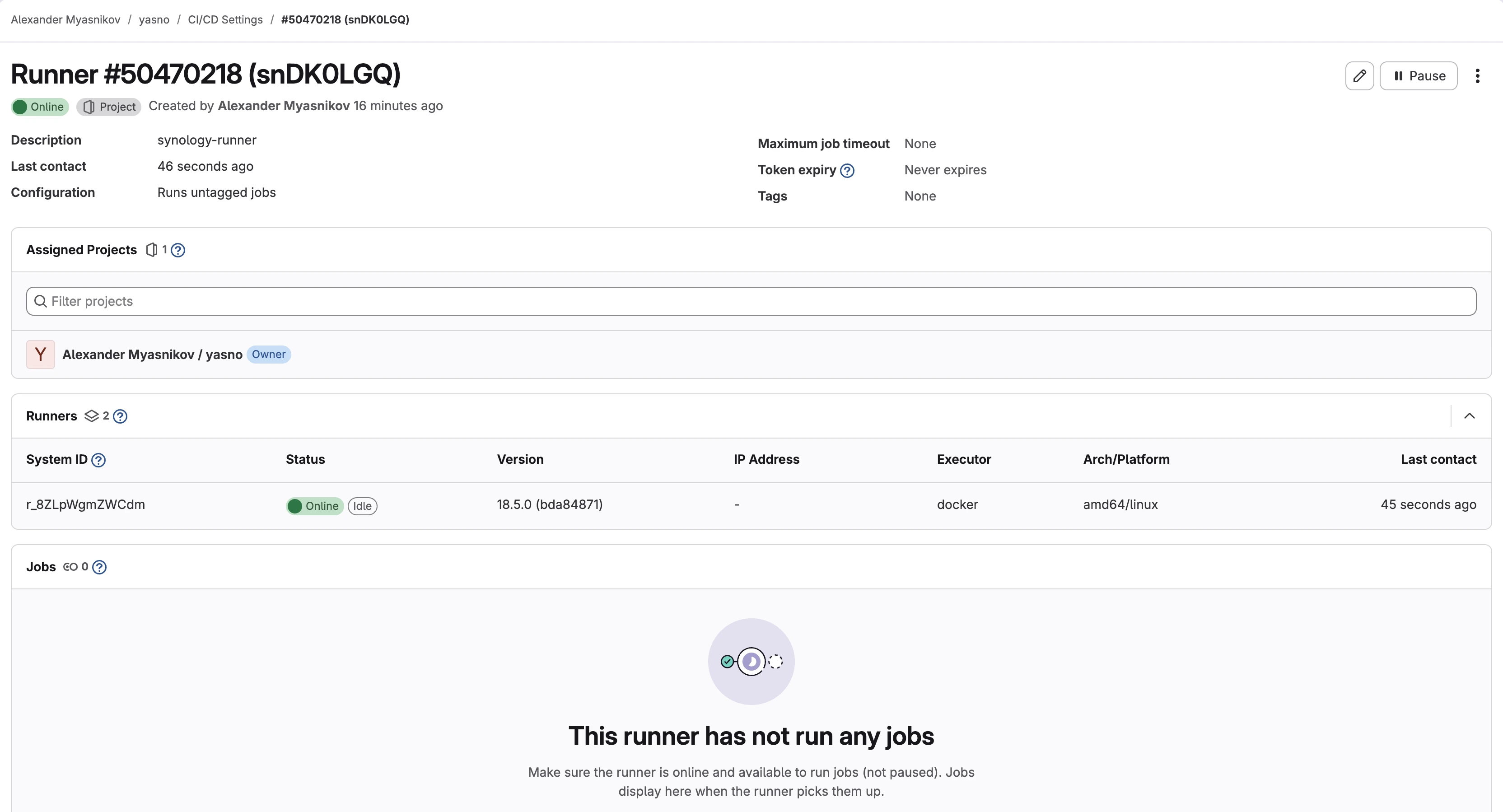1503x812 pixels.
Task: Click Runners section help icon
Action: click(120, 416)
